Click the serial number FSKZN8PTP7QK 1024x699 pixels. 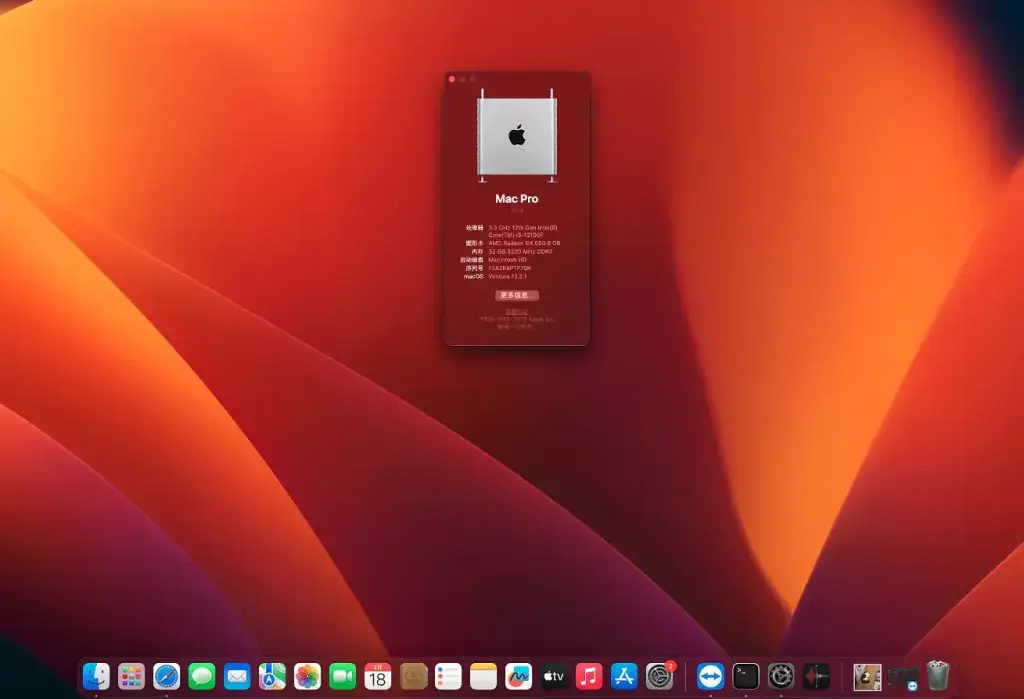point(510,268)
